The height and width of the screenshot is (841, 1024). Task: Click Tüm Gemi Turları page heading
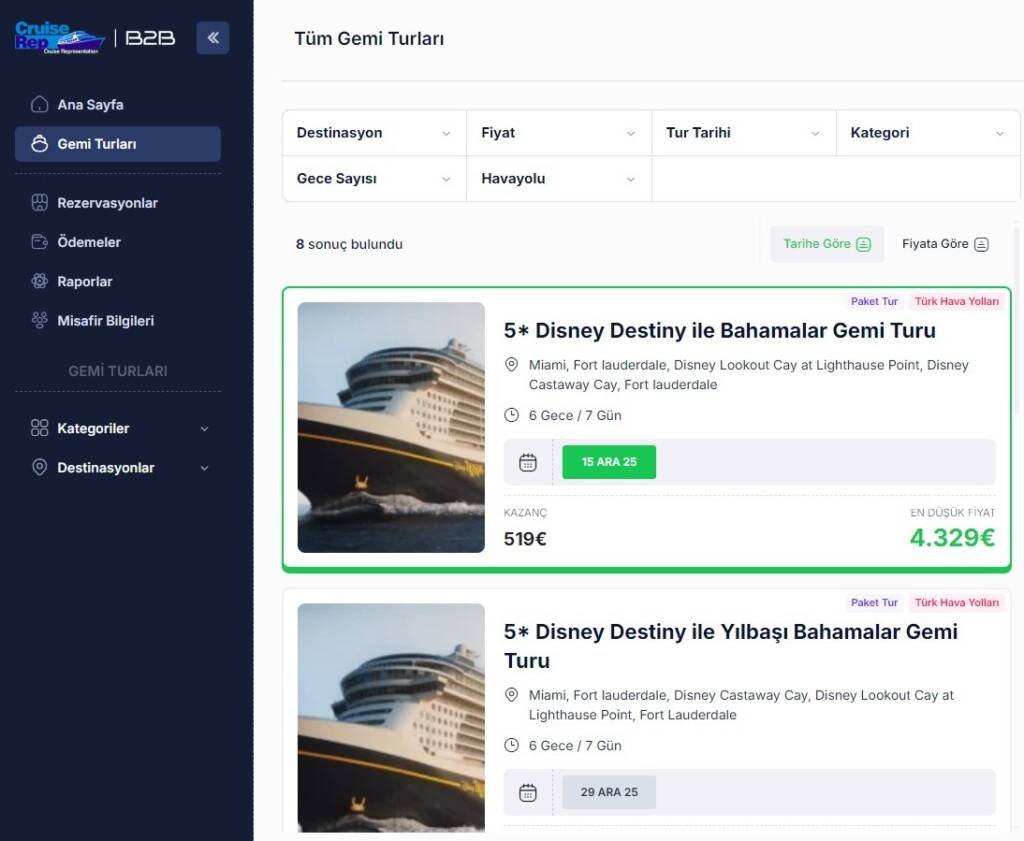(369, 39)
